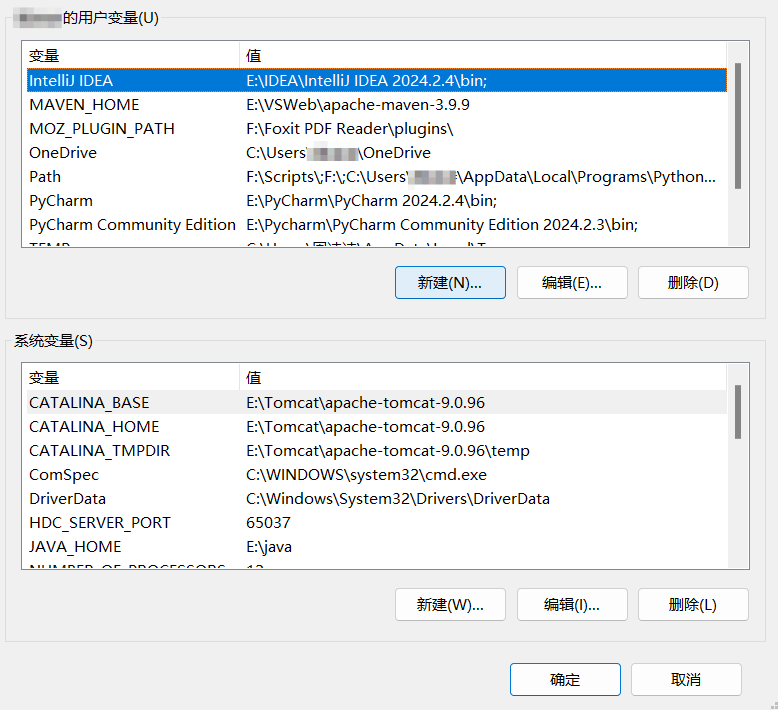Viewport: 778px width, 710px height.
Task: Select the CATALINA_TMPDIR system variable
Action: (x=377, y=451)
